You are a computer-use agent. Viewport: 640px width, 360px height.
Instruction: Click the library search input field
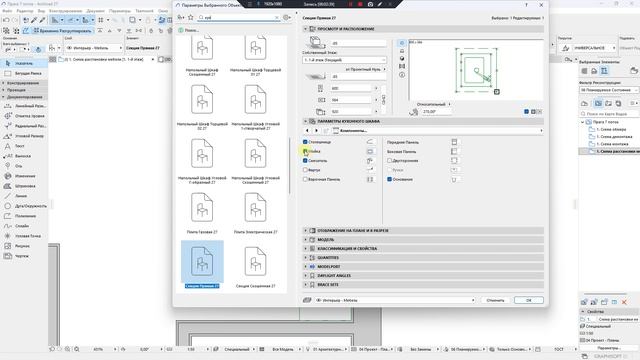(x=239, y=18)
